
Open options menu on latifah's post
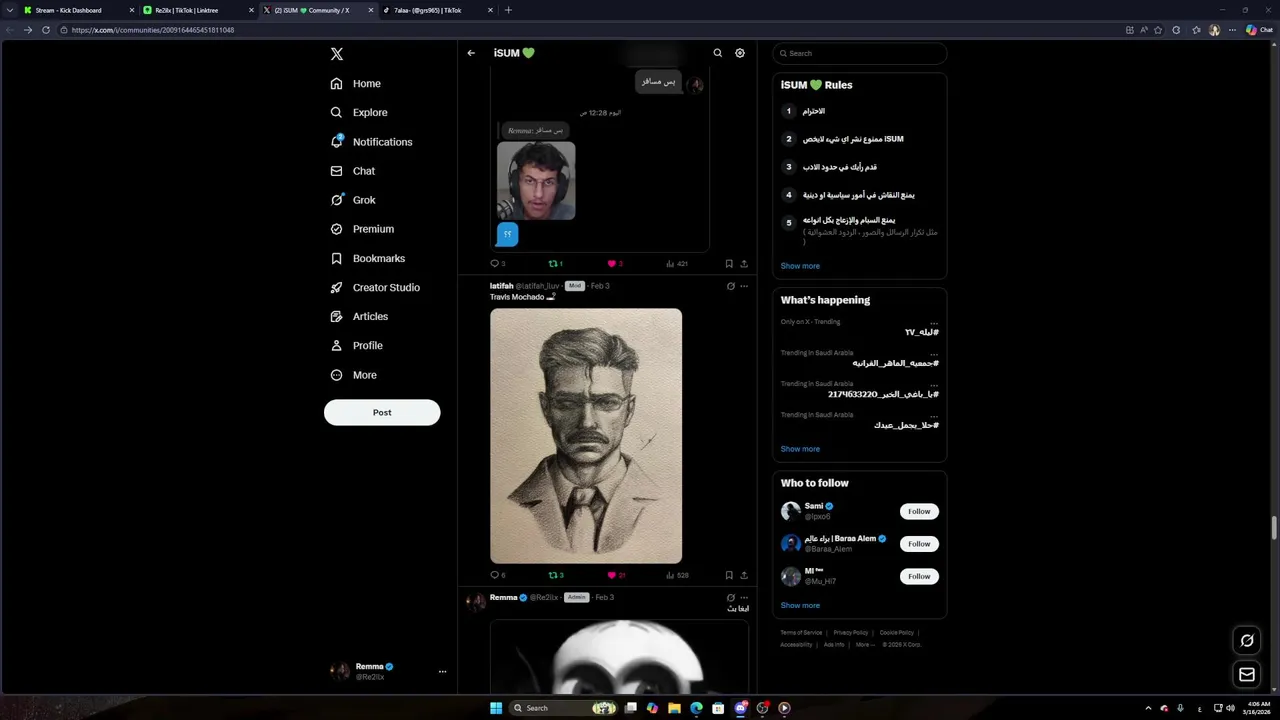click(744, 286)
